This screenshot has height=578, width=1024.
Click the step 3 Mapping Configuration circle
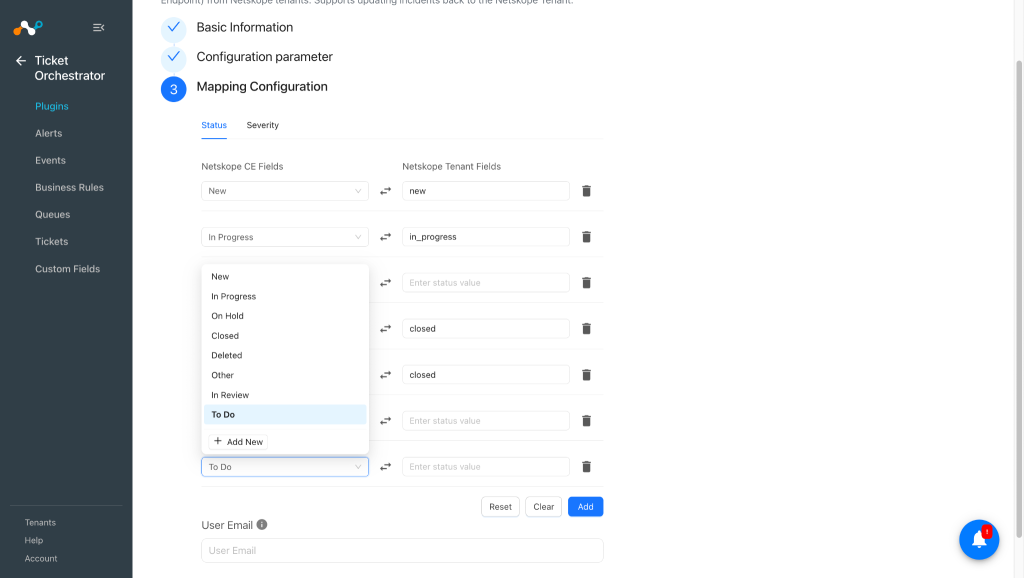174,89
